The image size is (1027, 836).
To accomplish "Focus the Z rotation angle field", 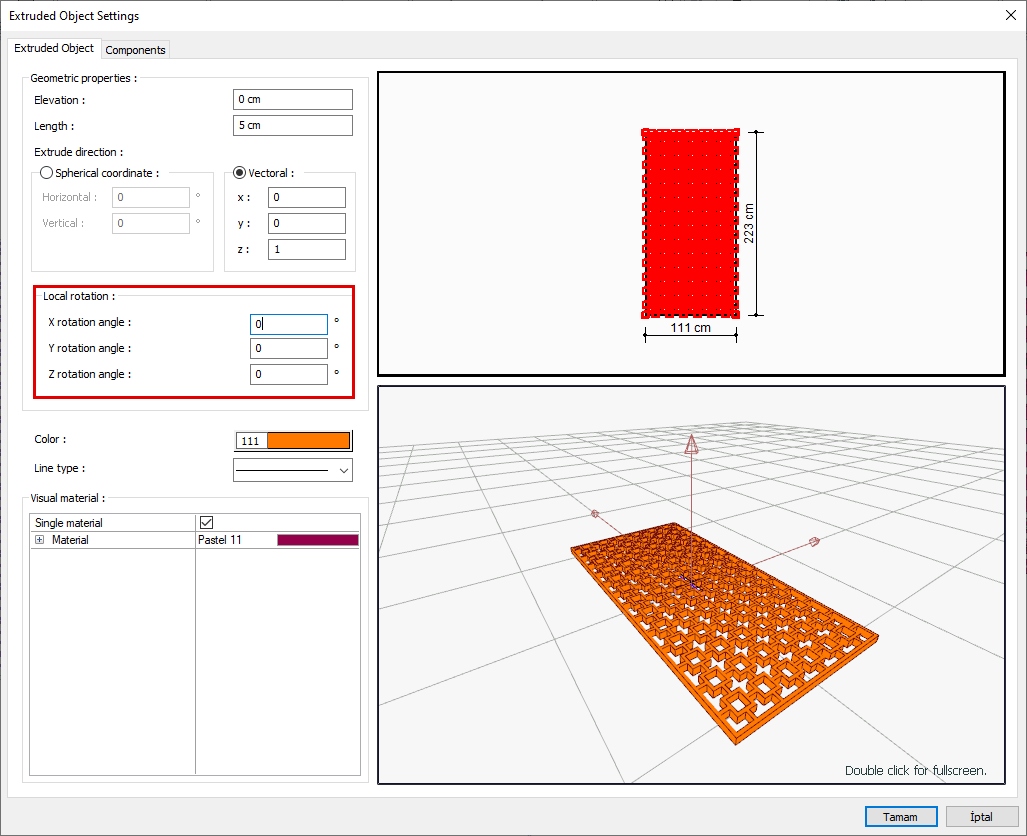I will point(288,374).
